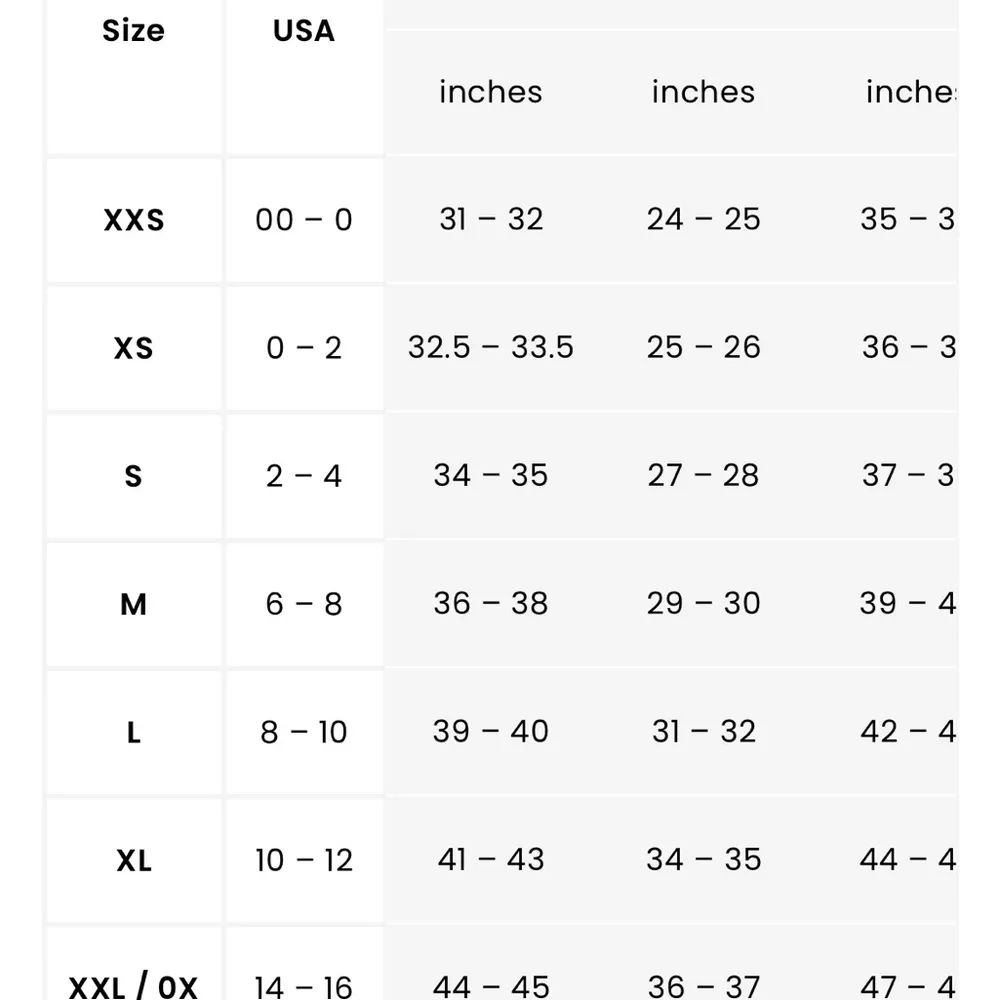Click the inches header above 24 – 25
This screenshot has width=1000, height=1000.
click(x=703, y=92)
